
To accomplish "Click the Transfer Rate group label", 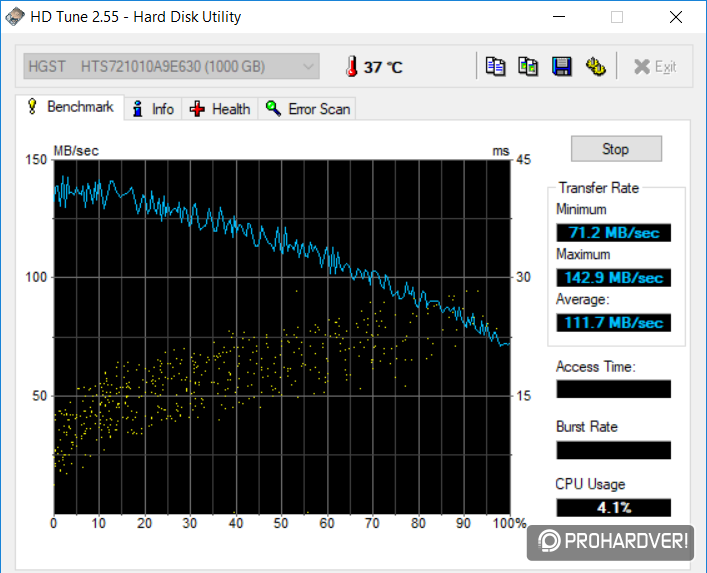I will (599, 188).
